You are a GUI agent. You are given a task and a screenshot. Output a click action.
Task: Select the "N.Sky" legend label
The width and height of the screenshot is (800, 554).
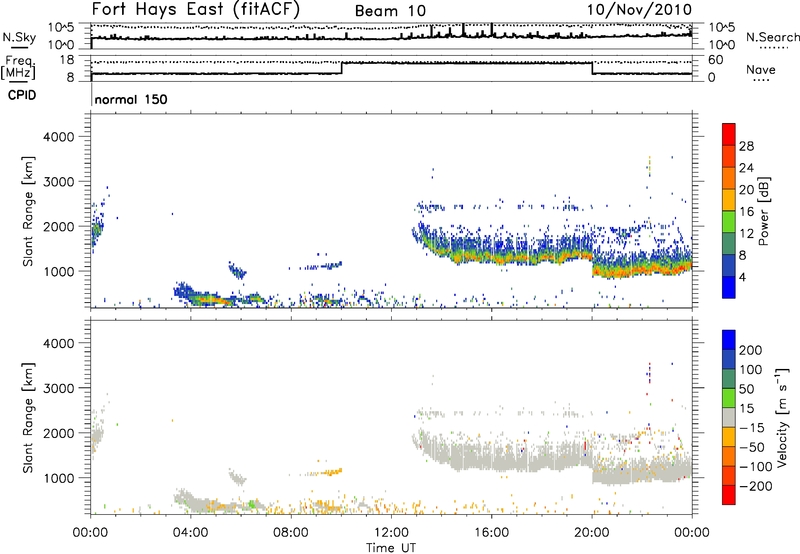tap(19, 37)
